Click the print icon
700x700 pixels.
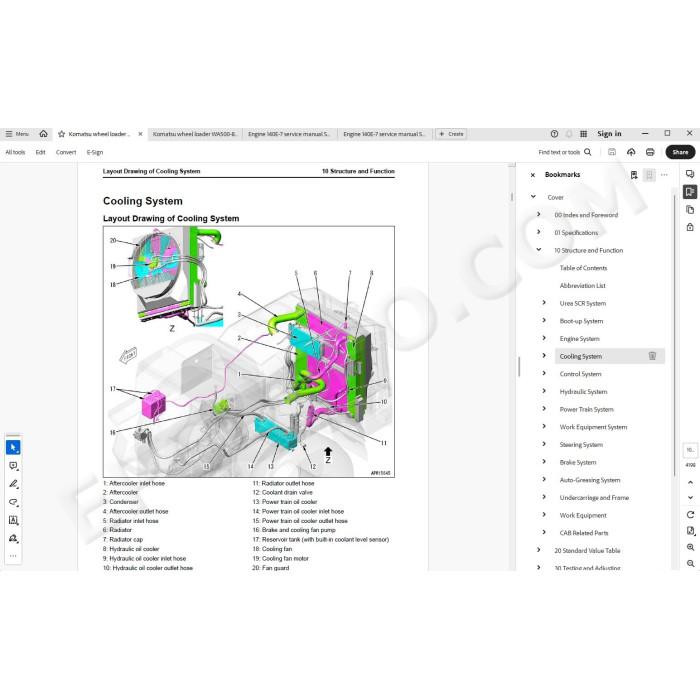click(x=650, y=152)
